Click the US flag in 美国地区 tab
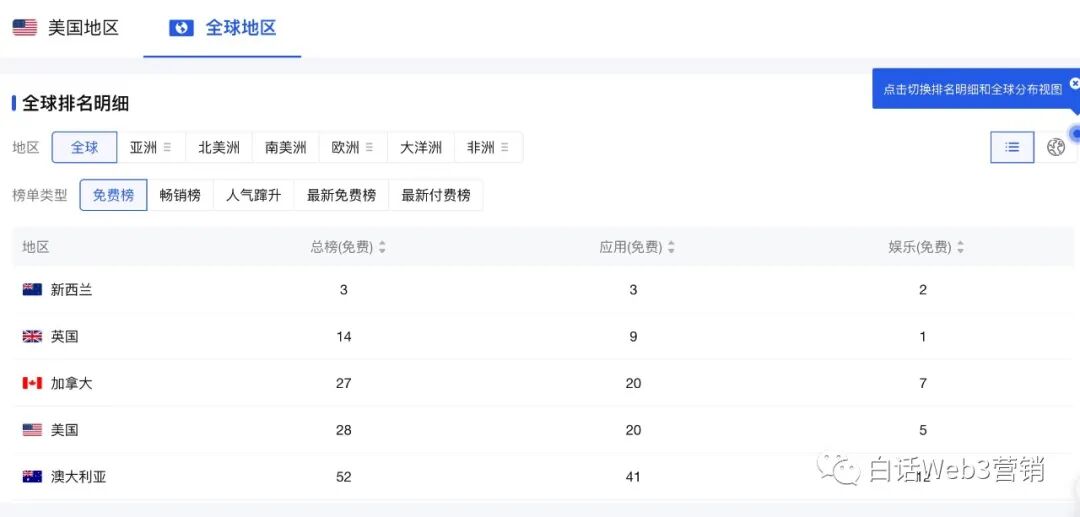 (25, 28)
